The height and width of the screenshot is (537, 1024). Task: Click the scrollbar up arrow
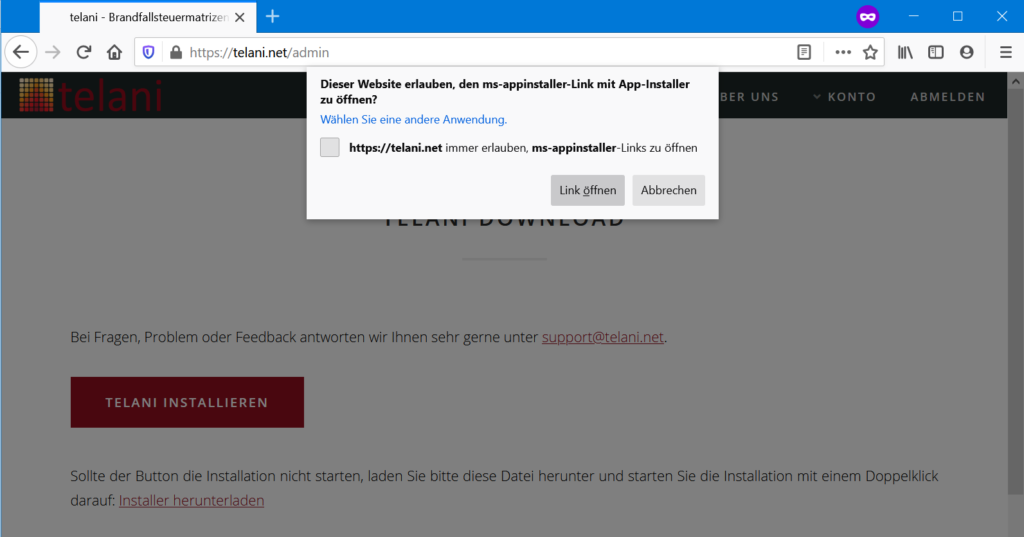coord(1015,81)
